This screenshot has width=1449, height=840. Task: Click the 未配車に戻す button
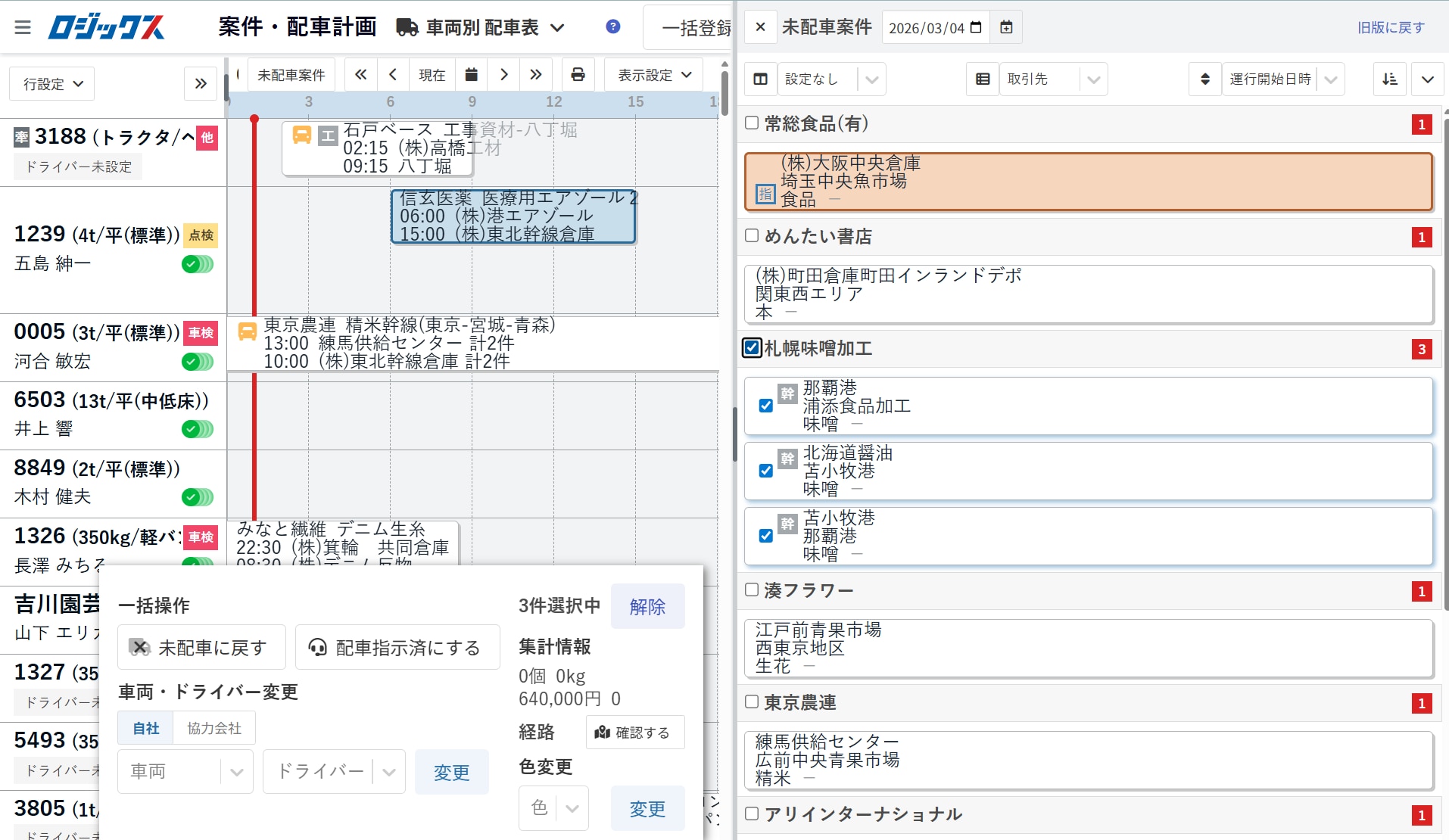[x=201, y=648]
